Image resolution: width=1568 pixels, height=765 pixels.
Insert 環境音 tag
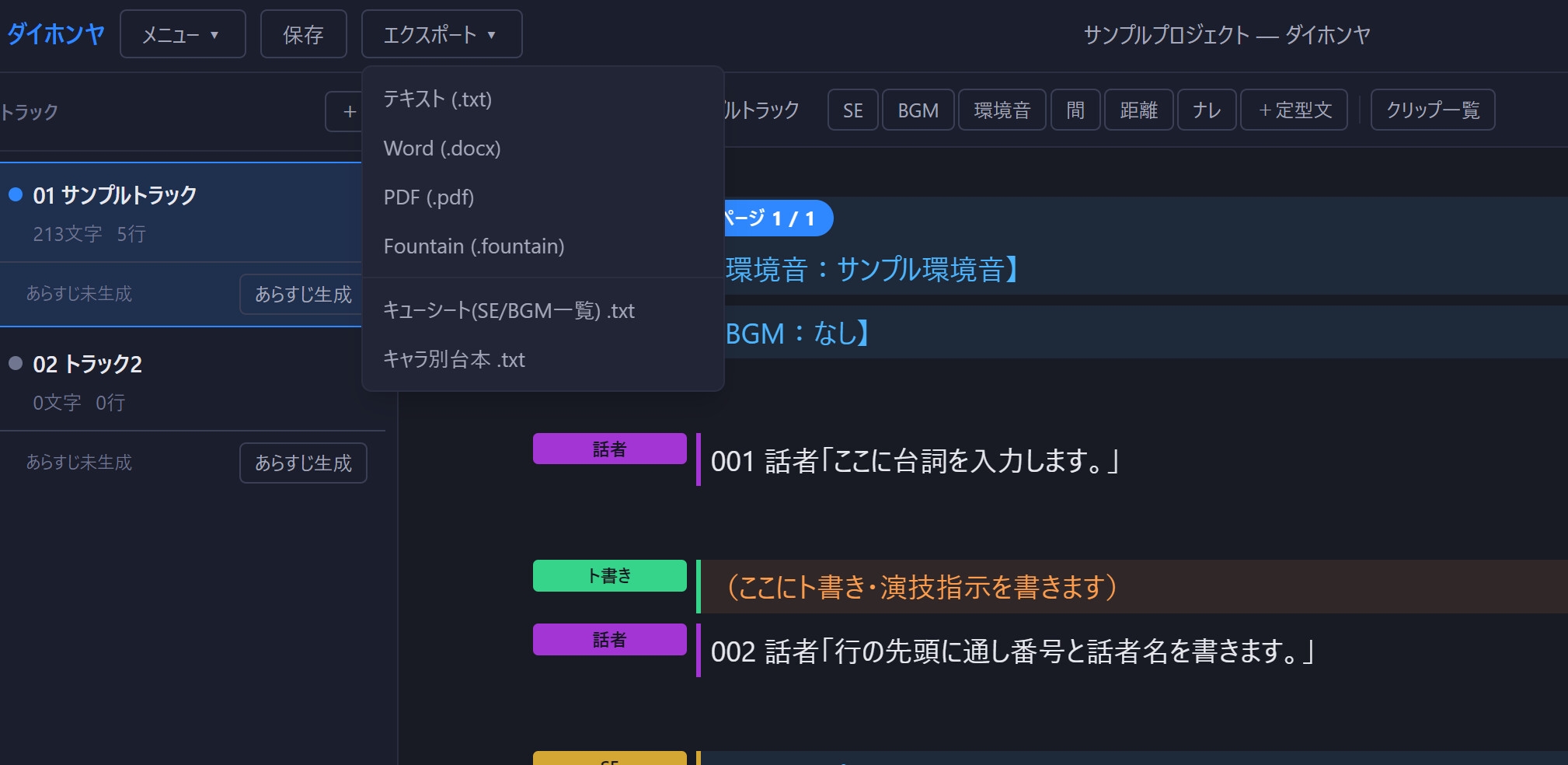[1002, 110]
